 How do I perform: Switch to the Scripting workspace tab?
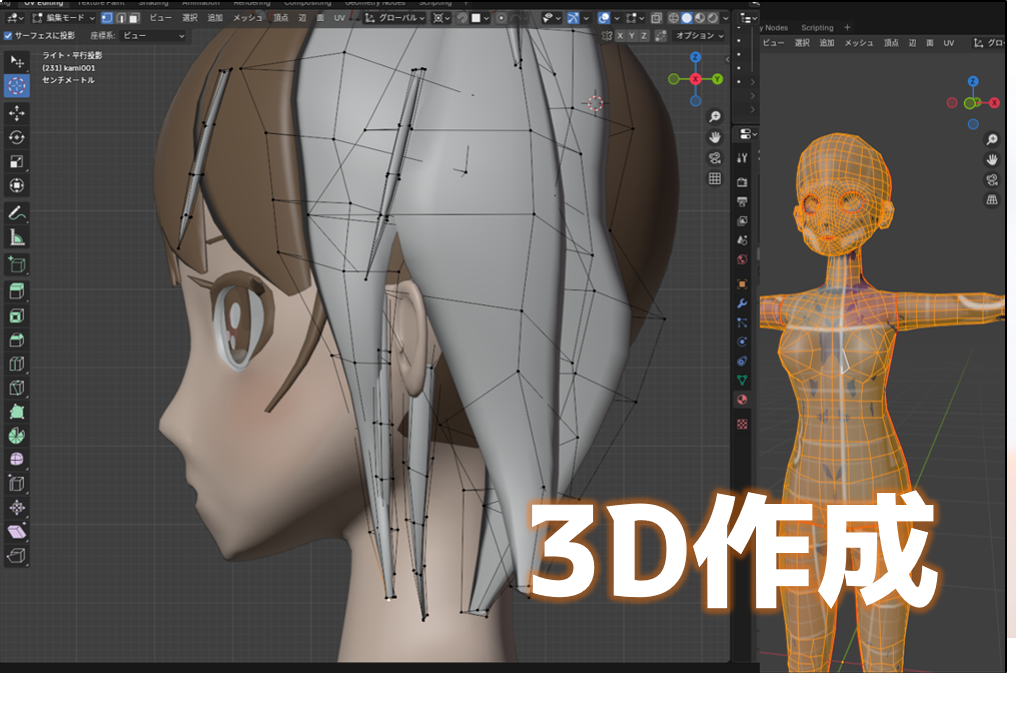(x=817, y=28)
